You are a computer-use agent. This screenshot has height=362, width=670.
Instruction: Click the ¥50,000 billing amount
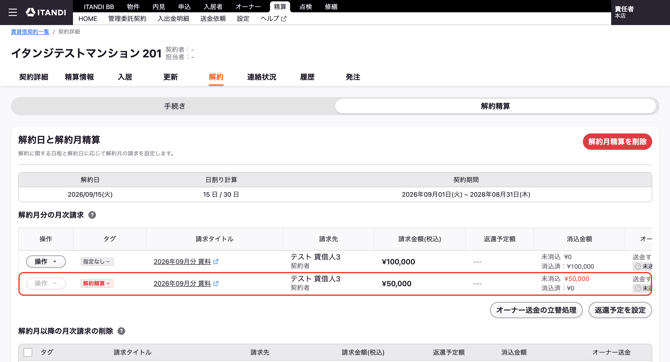pos(397,283)
